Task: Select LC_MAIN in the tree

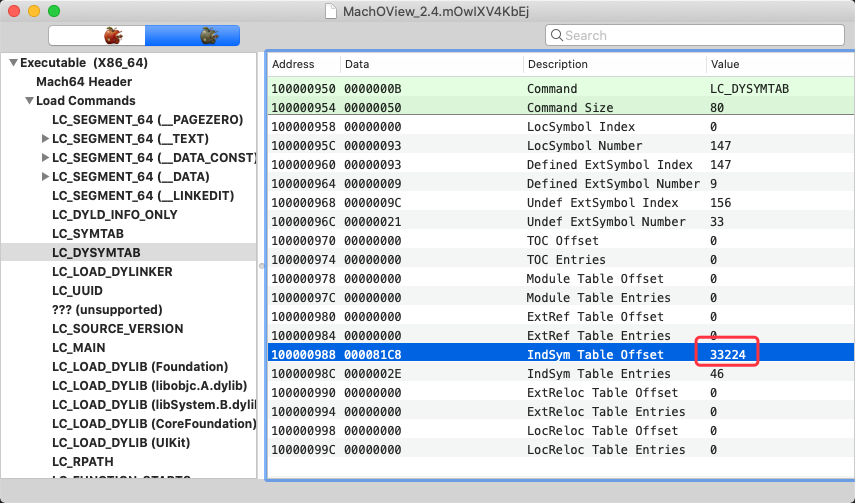Action: point(79,348)
